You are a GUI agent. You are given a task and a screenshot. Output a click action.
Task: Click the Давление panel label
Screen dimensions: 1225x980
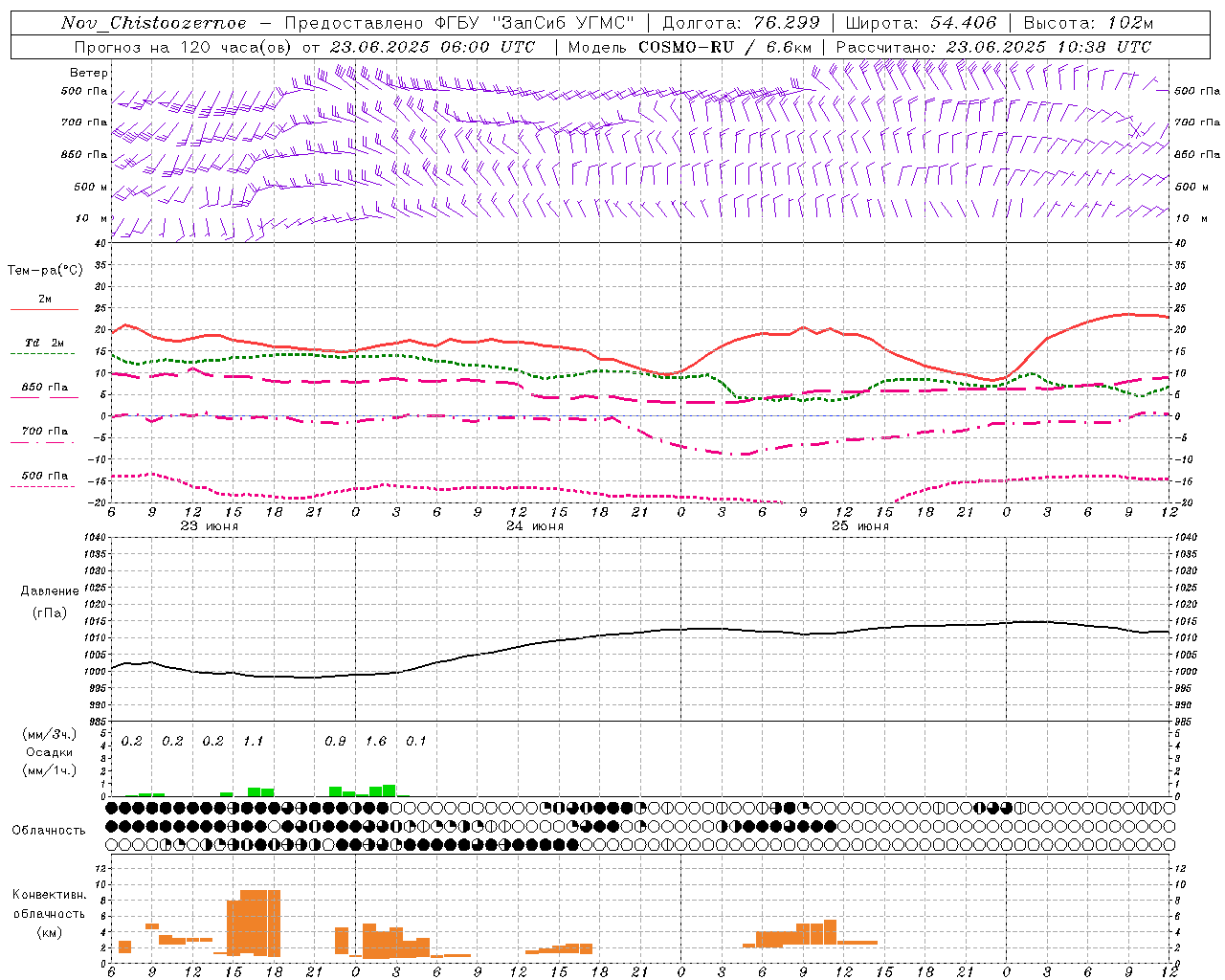[50, 591]
